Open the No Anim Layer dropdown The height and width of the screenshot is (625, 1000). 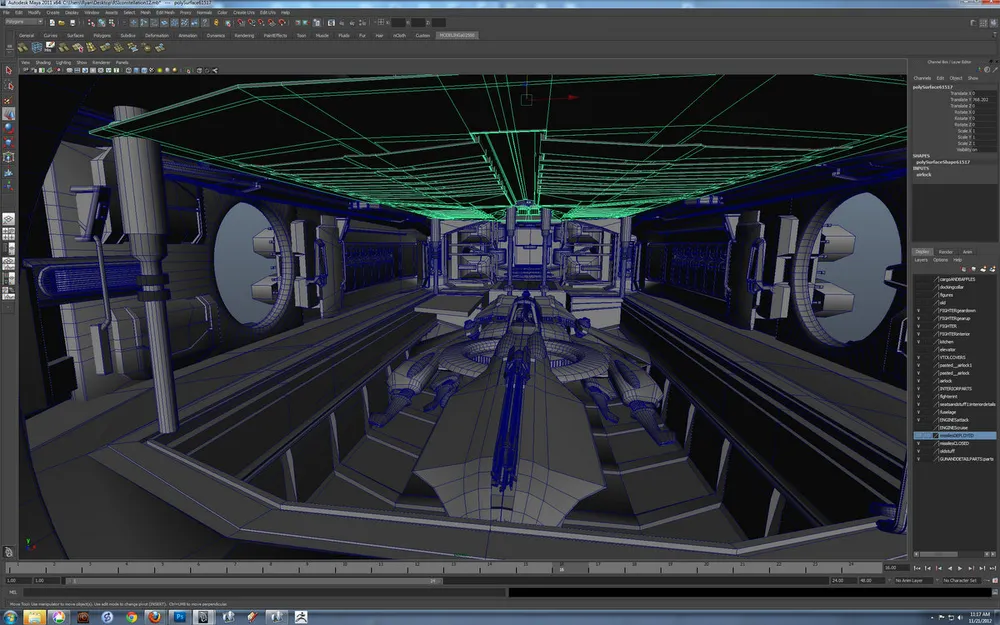click(916, 580)
